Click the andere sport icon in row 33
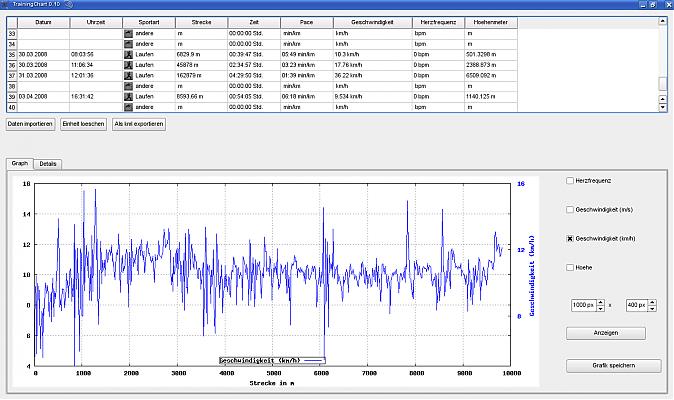The image size is (674, 400). click(128, 34)
